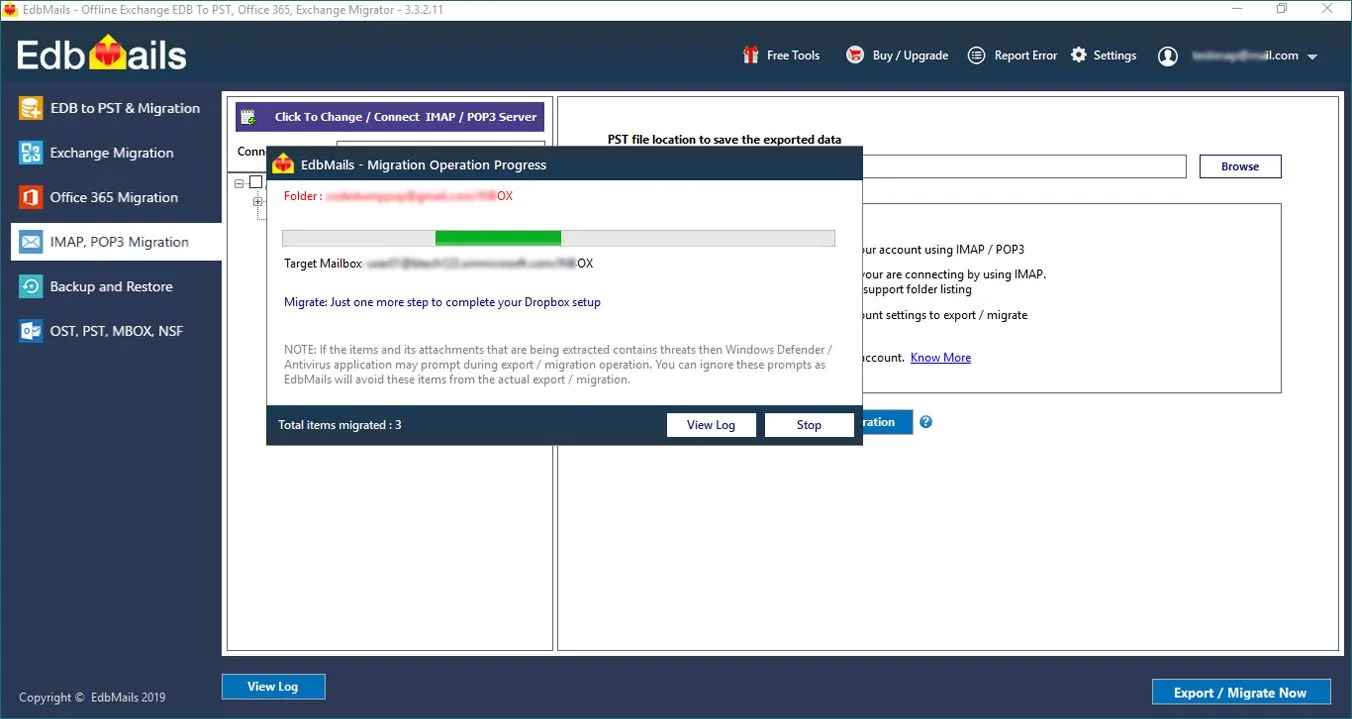Open the Exchange Migration sidebar icon
This screenshot has width=1352, height=719.
click(29, 152)
